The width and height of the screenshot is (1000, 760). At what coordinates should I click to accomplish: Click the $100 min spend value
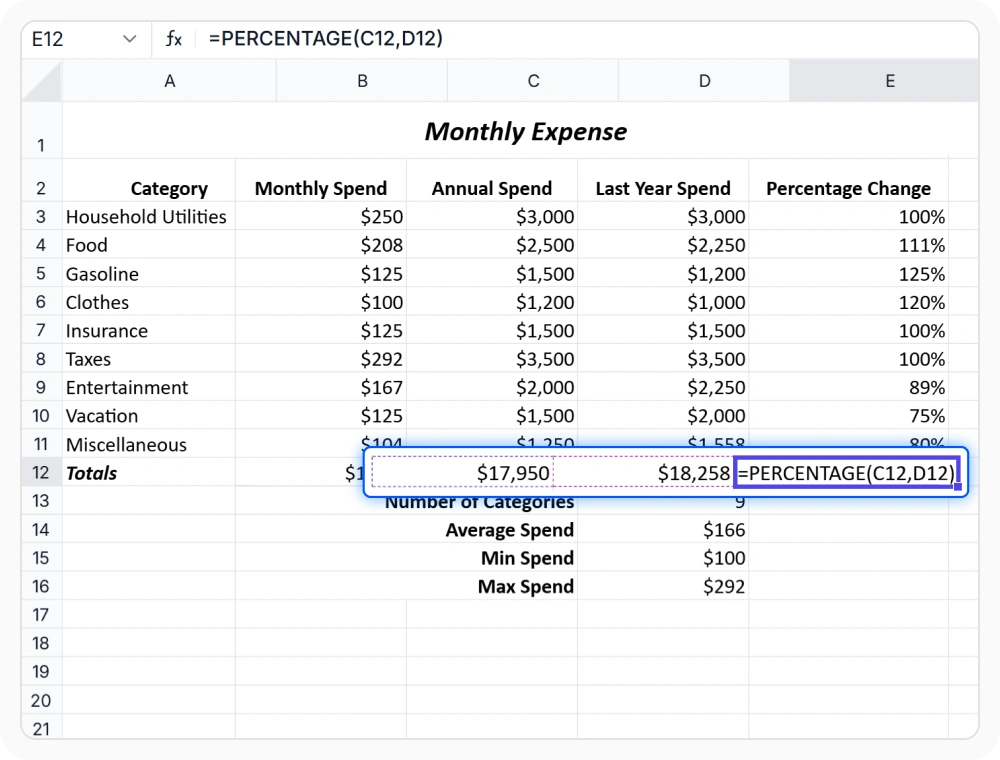tap(663, 558)
